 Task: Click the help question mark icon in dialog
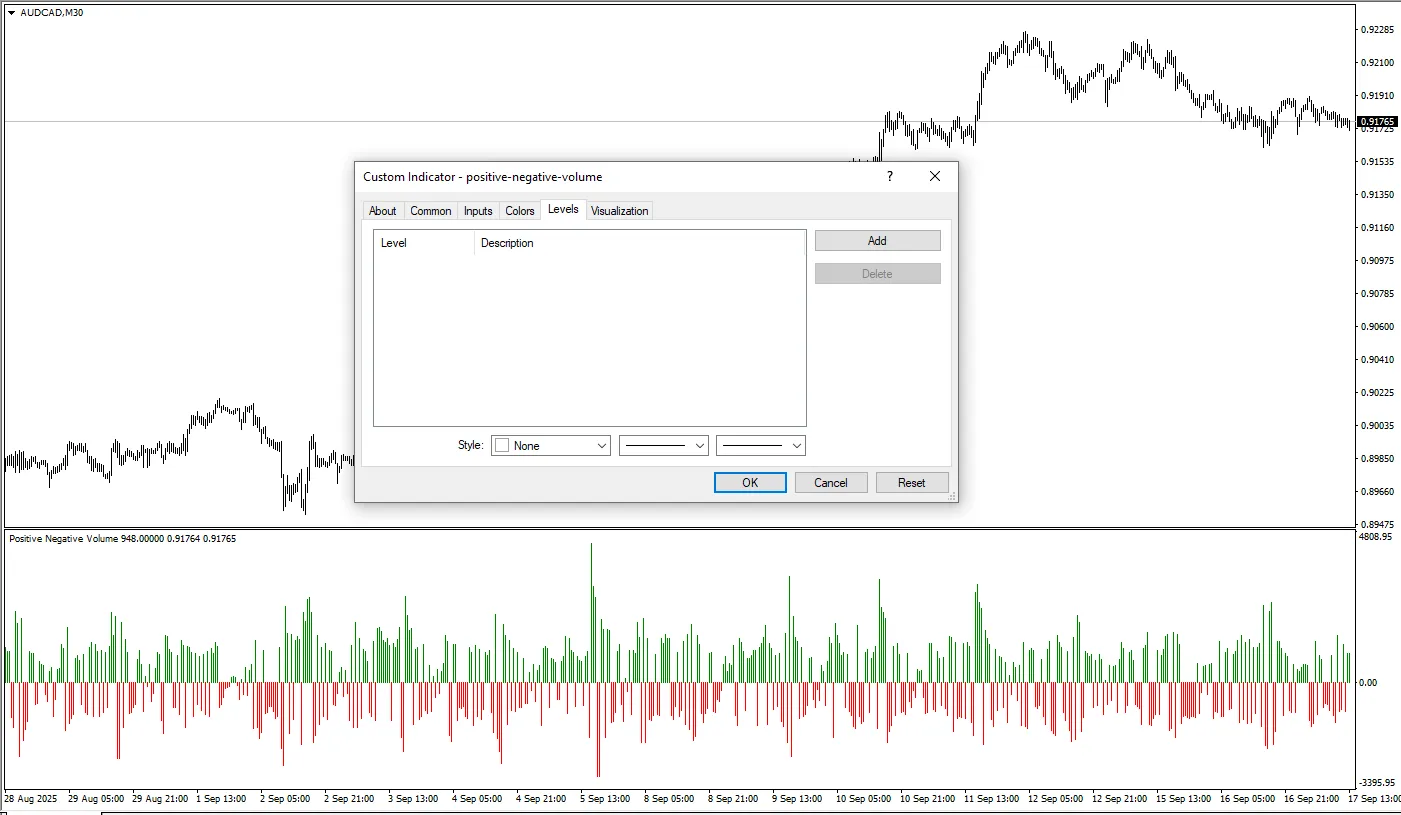click(x=889, y=177)
